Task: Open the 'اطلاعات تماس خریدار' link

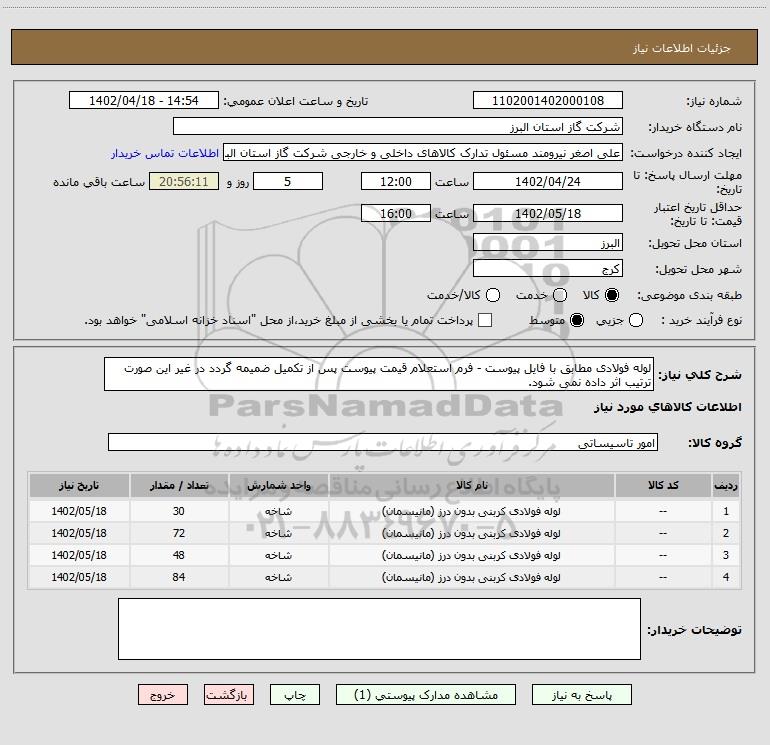Action: click(165, 154)
